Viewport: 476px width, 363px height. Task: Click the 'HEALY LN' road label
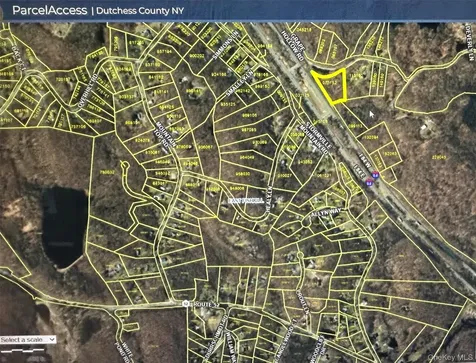point(268,200)
